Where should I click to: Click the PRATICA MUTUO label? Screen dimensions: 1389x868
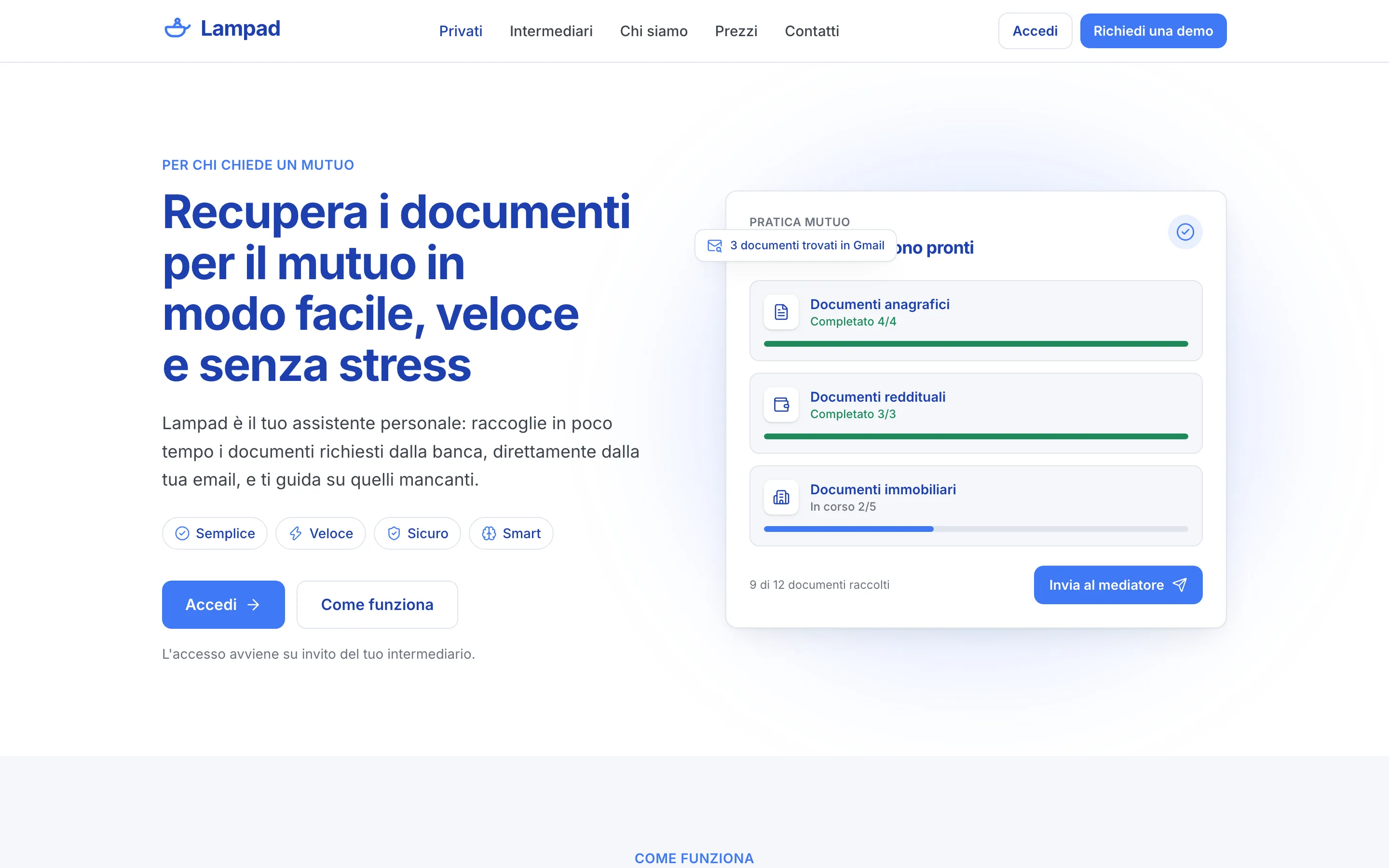pos(799,222)
